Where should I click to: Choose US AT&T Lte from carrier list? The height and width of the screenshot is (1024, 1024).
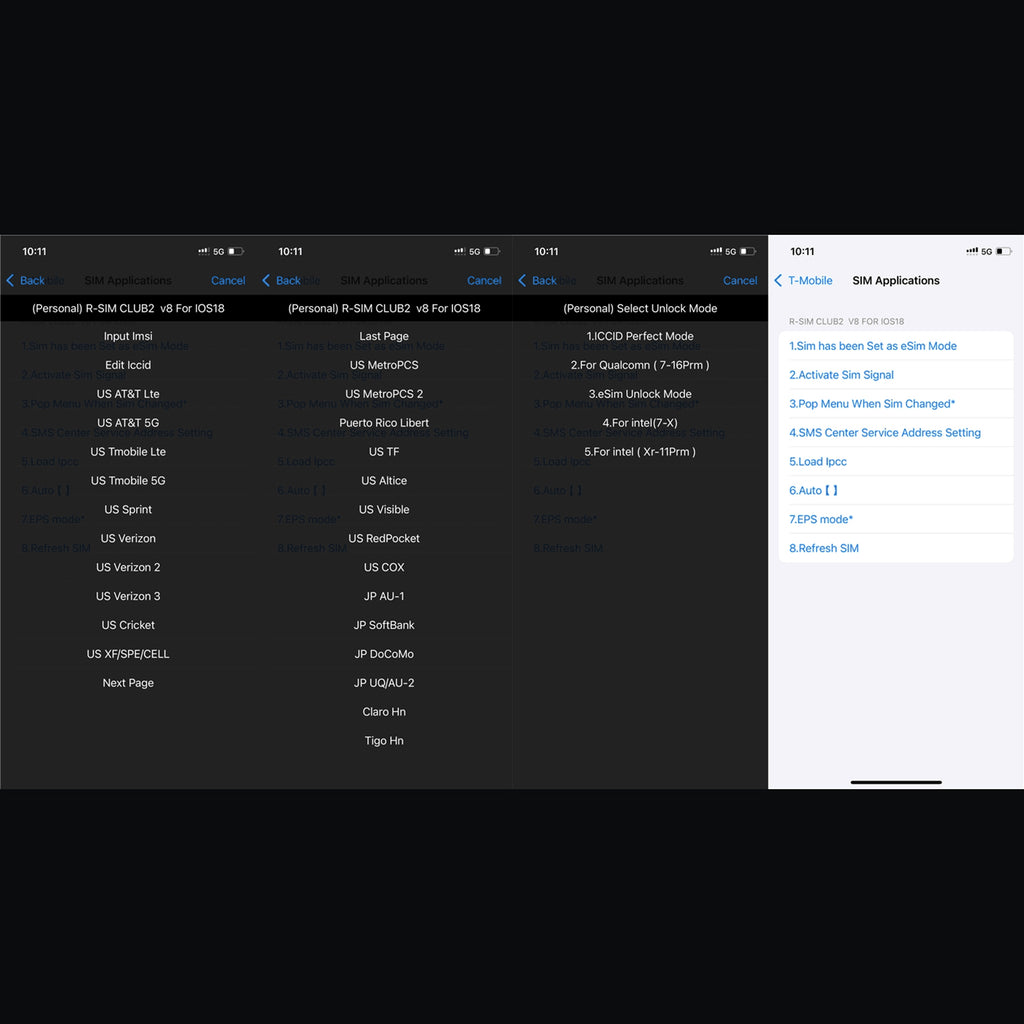(x=128, y=394)
